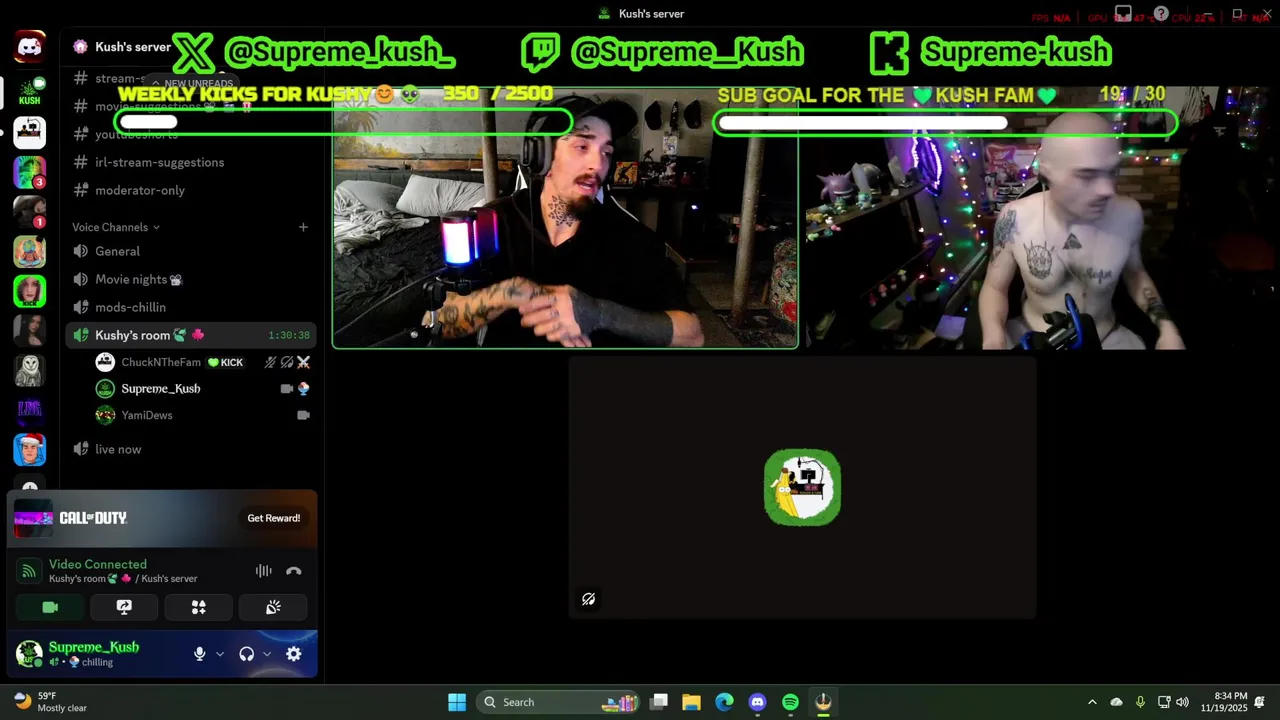Click tray microphone in-use icon
1280x720 pixels.
(1140, 702)
